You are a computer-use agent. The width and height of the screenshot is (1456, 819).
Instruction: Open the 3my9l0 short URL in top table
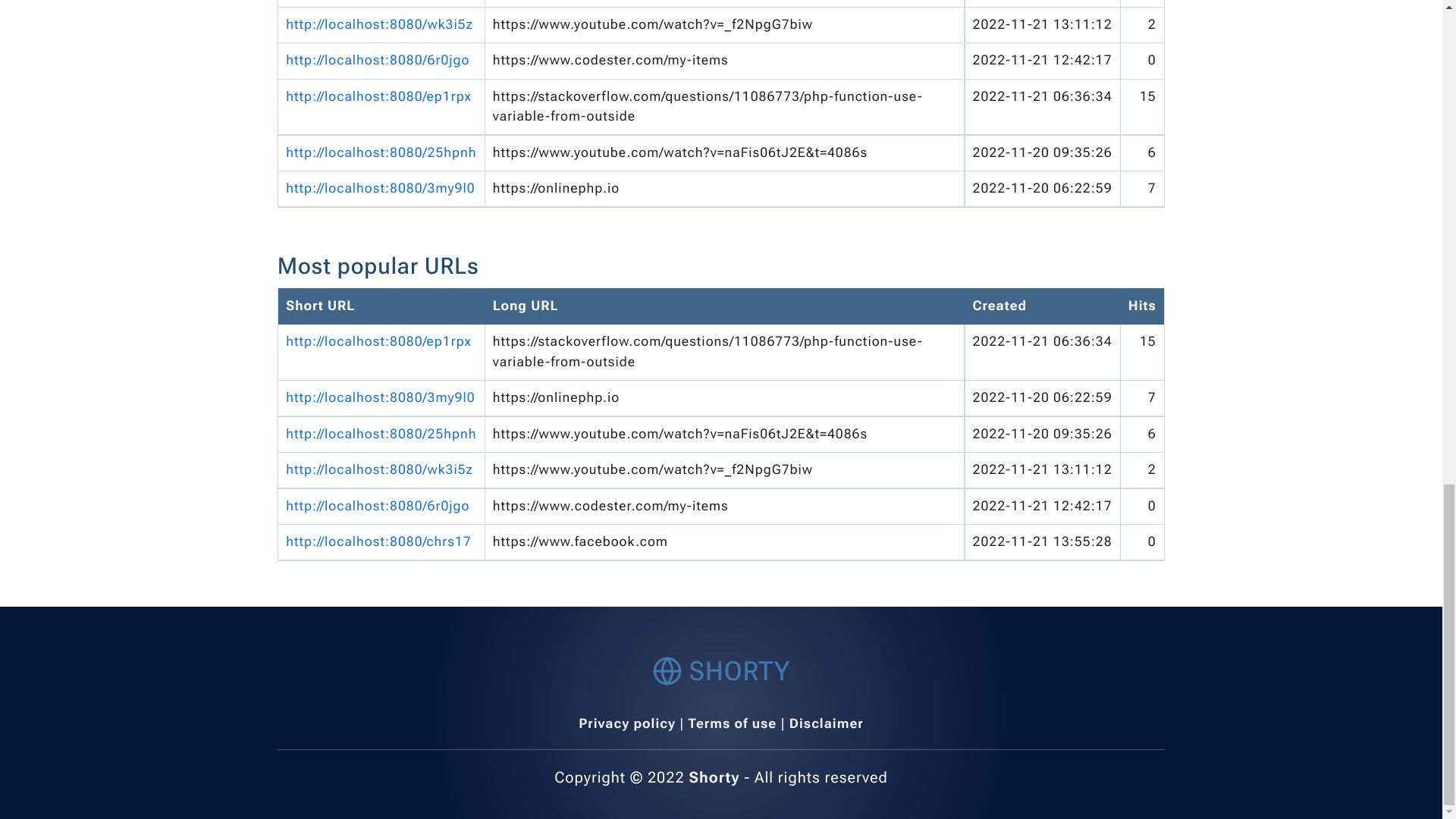click(380, 188)
